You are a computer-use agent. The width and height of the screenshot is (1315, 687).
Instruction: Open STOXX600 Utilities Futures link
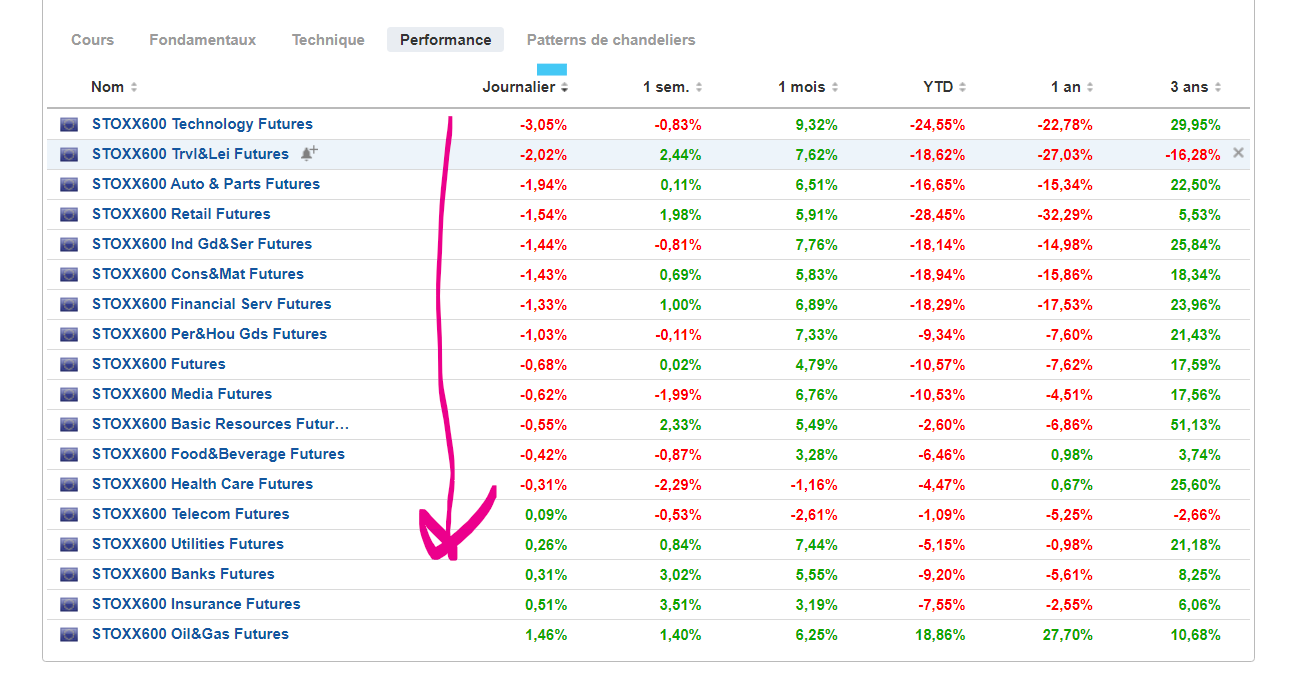tap(188, 544)
